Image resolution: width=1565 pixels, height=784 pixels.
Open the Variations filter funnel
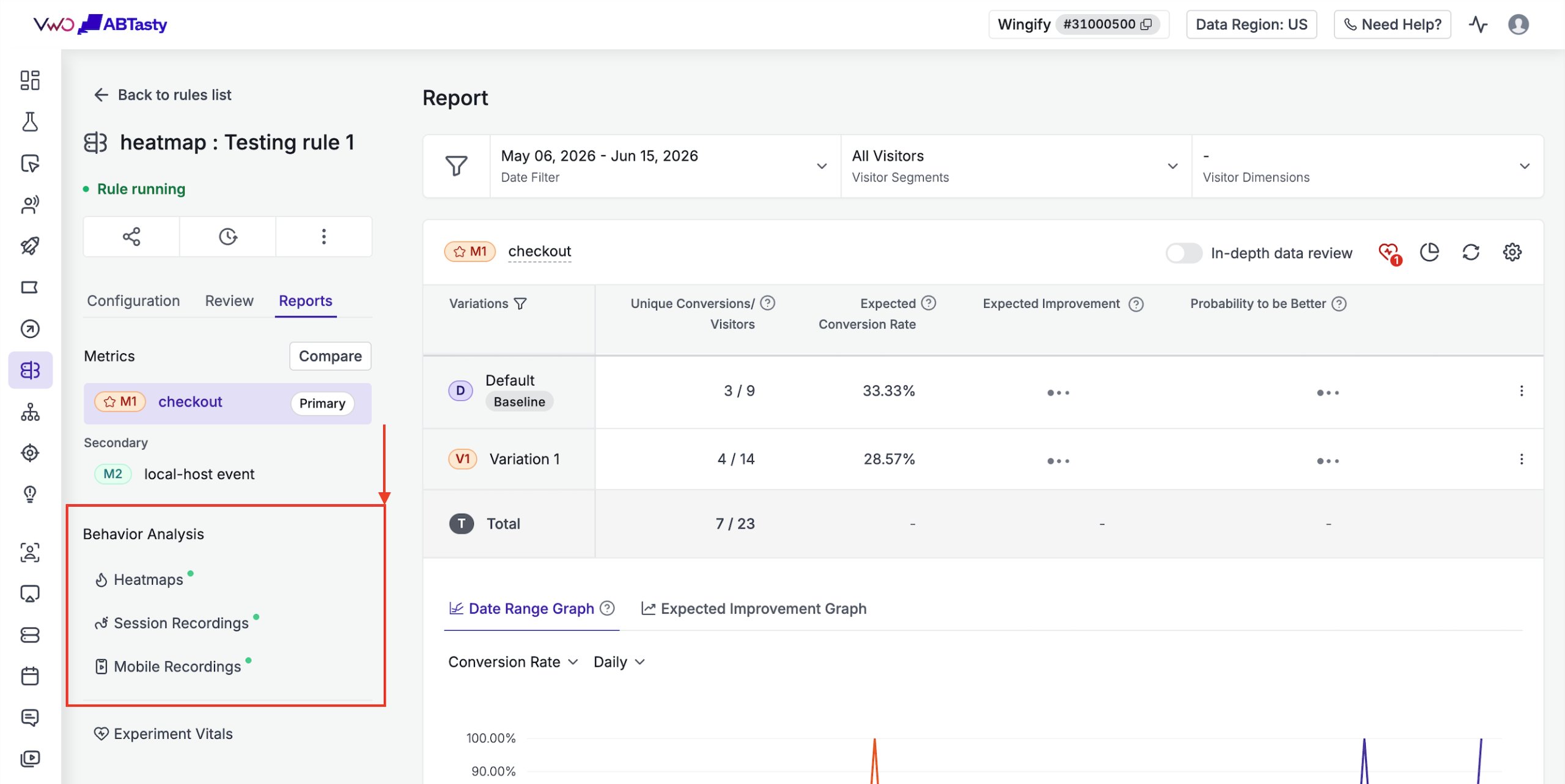(520, 304)
